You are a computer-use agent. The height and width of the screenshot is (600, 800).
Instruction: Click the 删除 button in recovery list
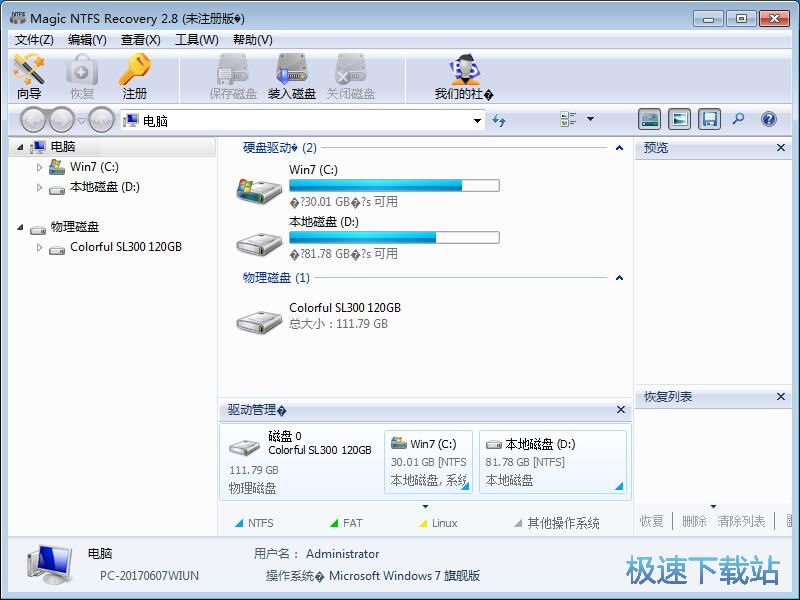(x=694, y=521)
